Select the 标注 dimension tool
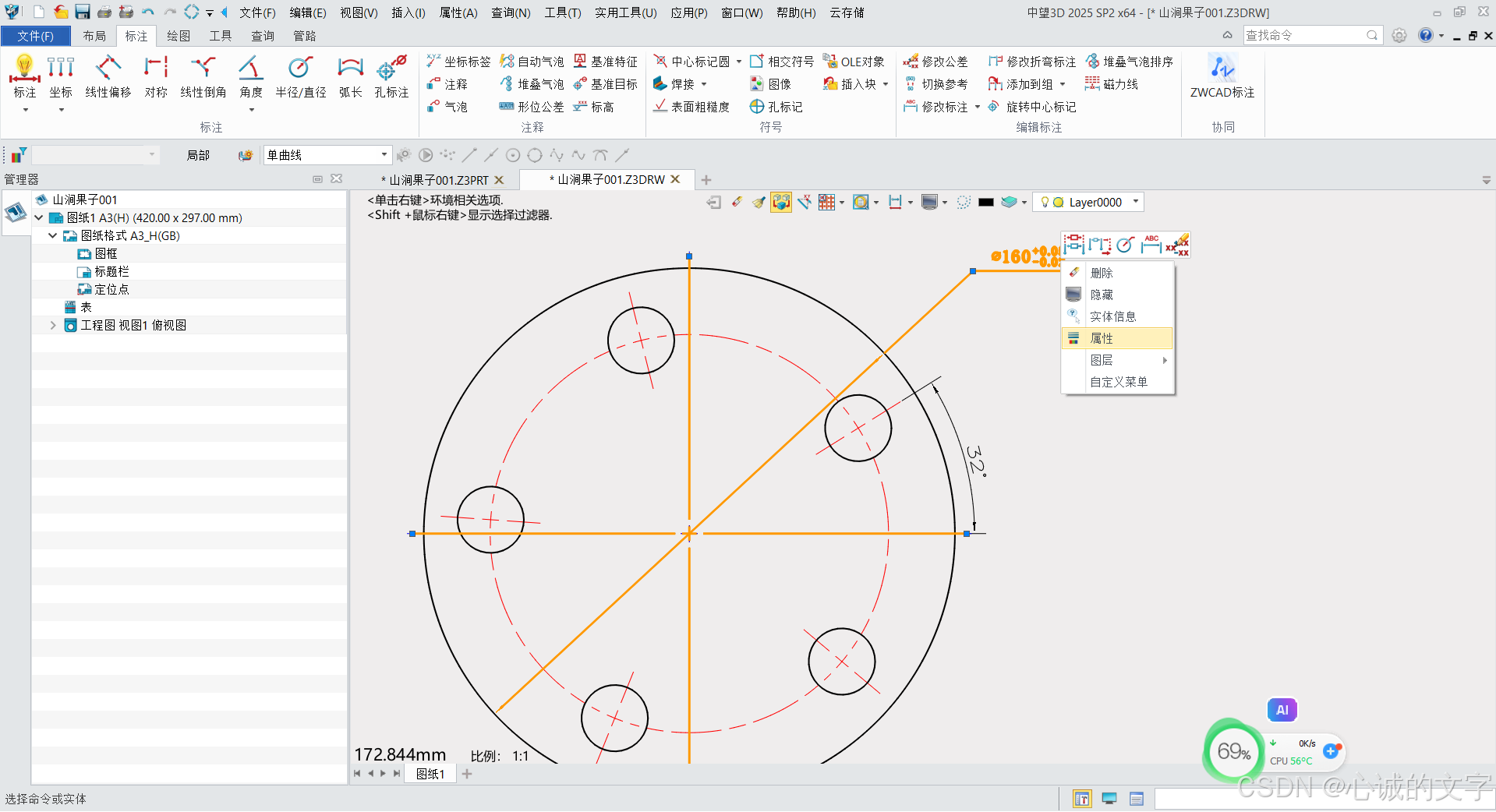The width and height of the screenshot is (1496, 812). (25, 76)
